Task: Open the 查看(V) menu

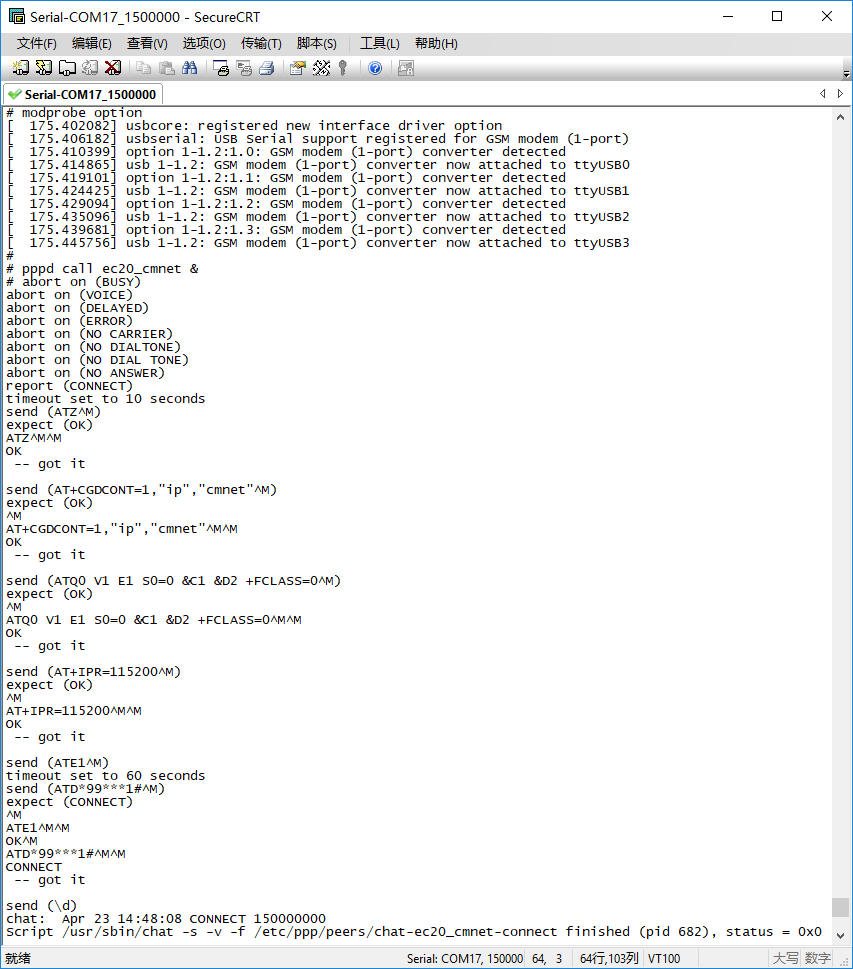Action: point(147,43)
